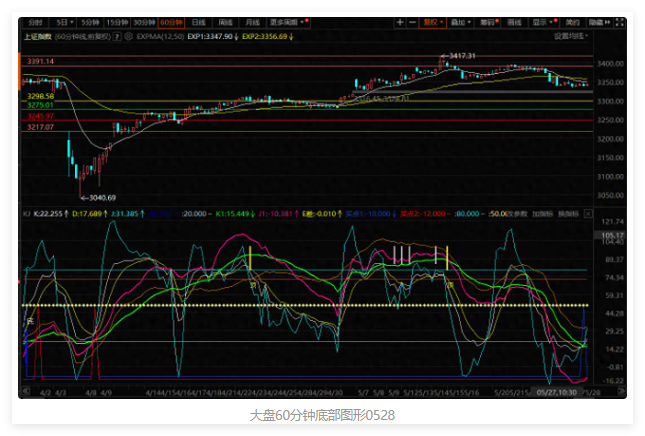The width and height of the screenshot is (645, 436).
Task: Click the question mark help icon
Action: 117,37
